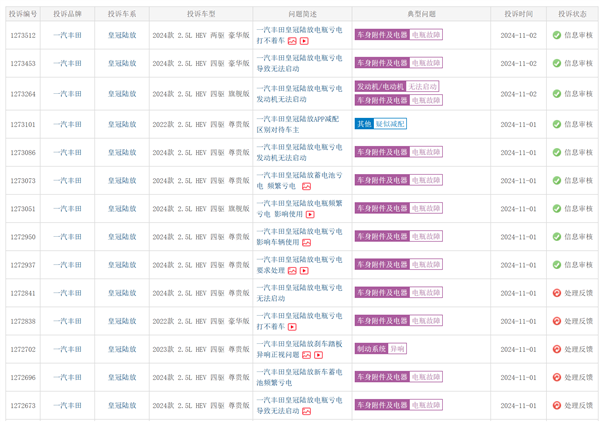Image resolution: width=600 pixels, height=422 pixels.
Task: Select complaint number 1273512 cell
Action: (x=23, y=35)
